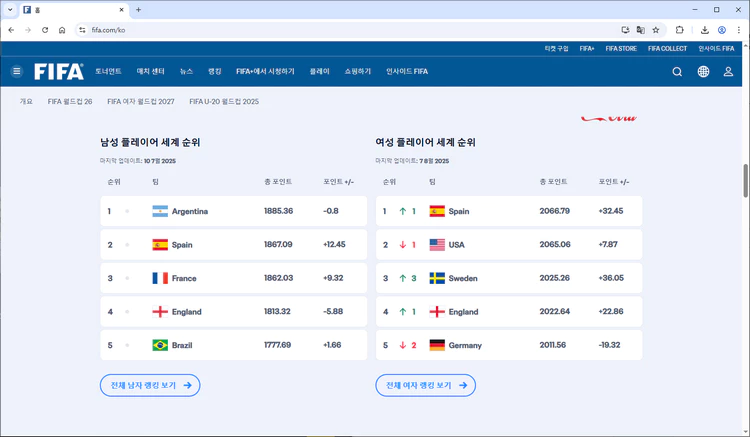Viewport: 750px width, 437px height.
Task: Open the user account profile icon
Action: pos(728,72)
